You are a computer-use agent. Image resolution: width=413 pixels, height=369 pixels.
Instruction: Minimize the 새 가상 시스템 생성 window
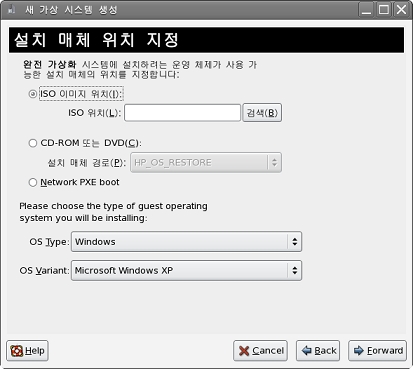click(367, 10)
